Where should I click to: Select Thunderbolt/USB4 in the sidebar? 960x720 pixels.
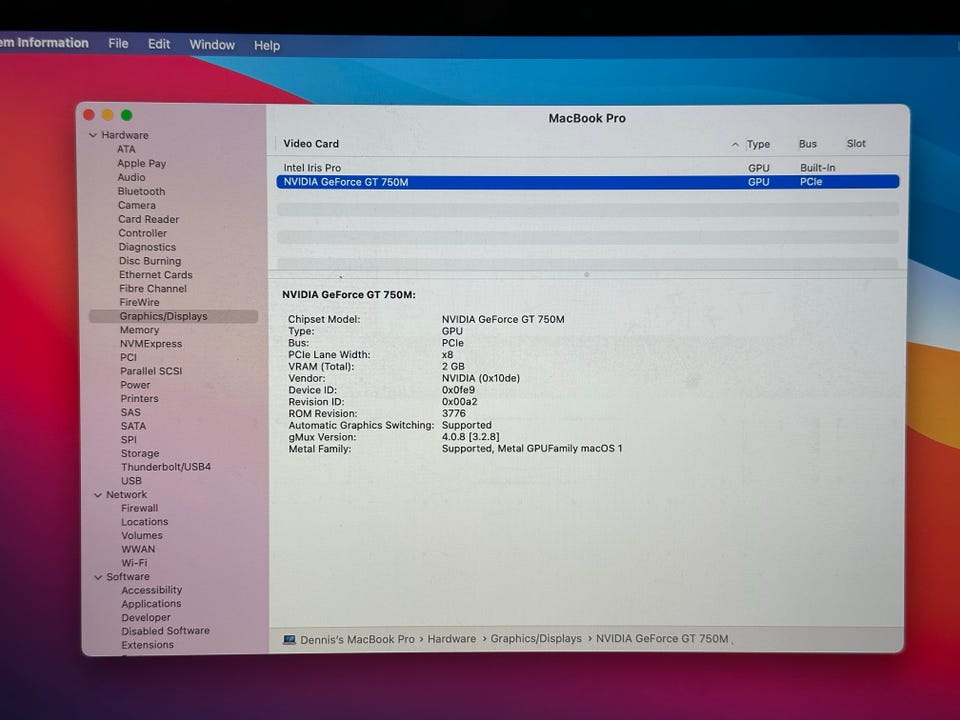(x=166, y=467)
